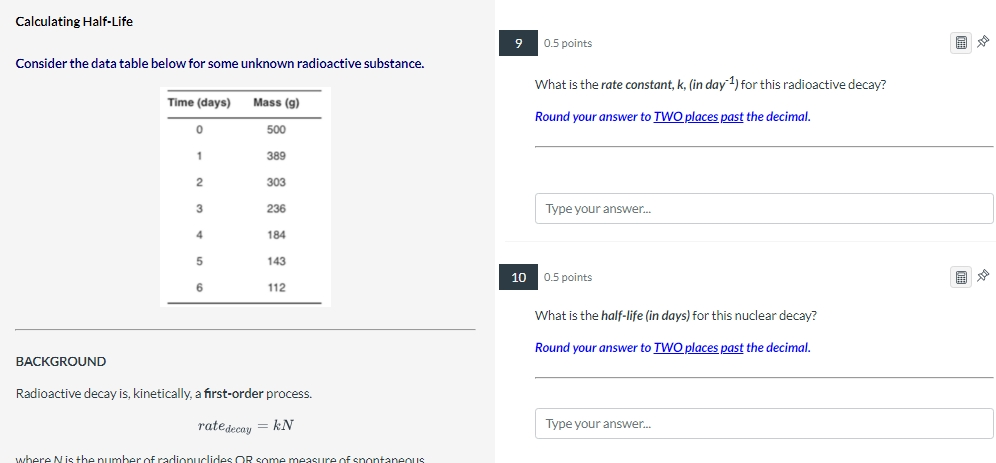This screenshot has height=463, width=996.
Task: Click 'Consider the data table below' sentence
Action: click(x=220, y=64)
